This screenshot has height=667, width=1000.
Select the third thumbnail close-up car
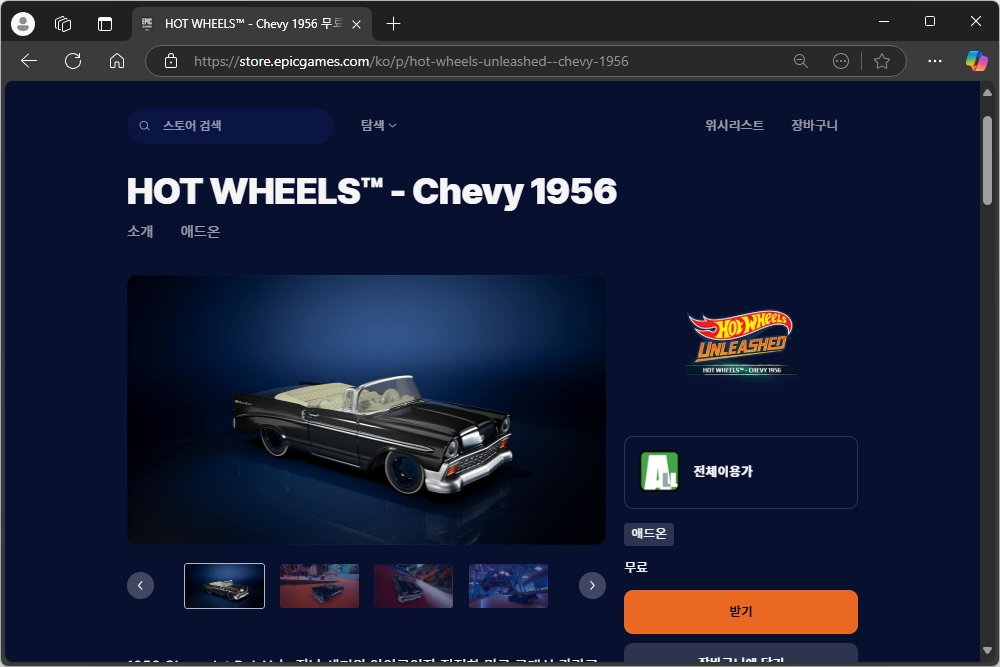[x=414, y=586]
